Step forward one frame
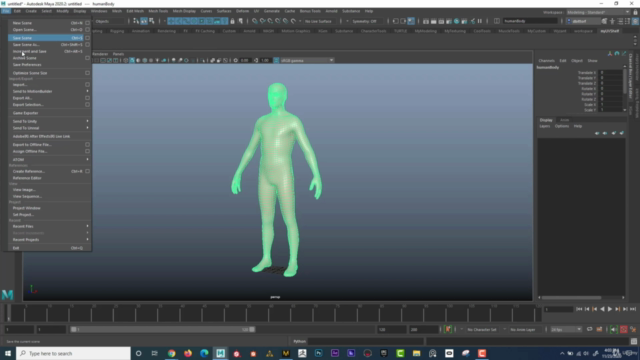Viewport: 640px width, 360px height. 625,309
